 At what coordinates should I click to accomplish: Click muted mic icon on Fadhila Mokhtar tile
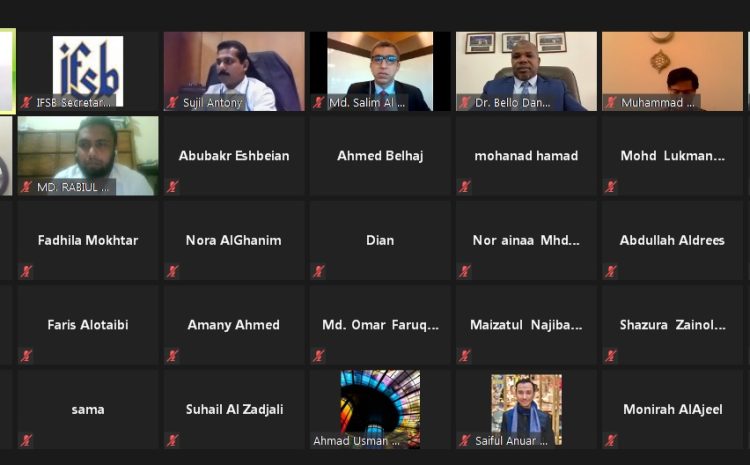click(x=26, y=271)
